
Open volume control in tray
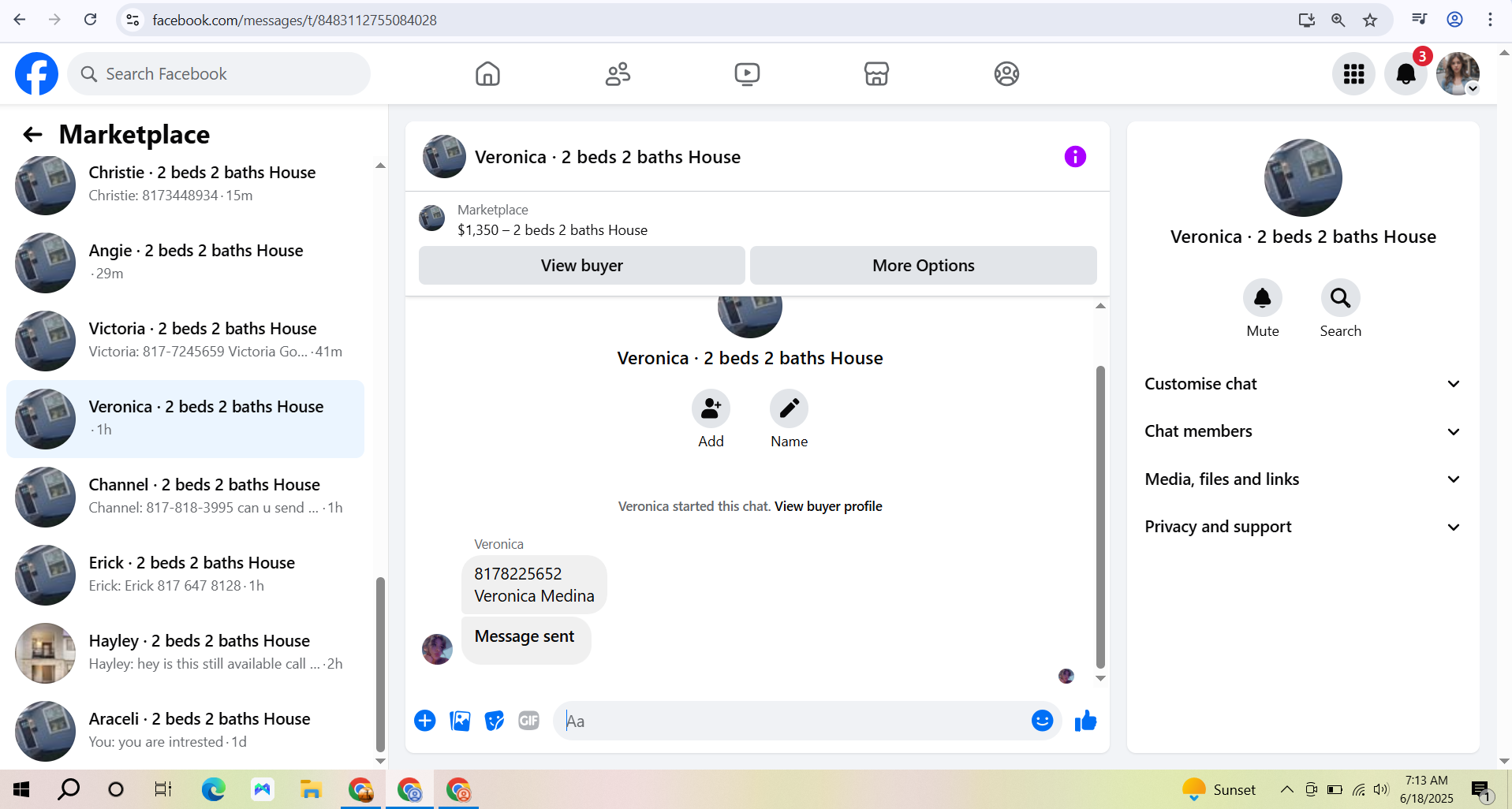pos(1380,789)
